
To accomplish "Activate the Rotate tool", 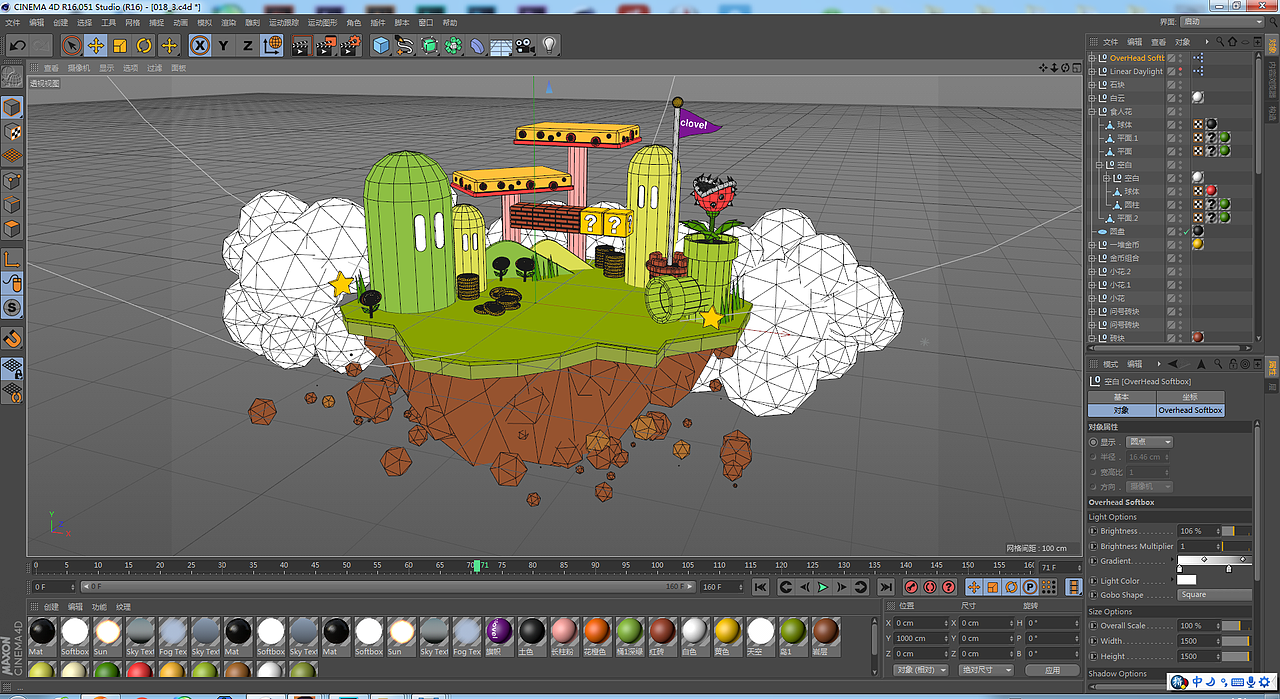I will point(144,45).
